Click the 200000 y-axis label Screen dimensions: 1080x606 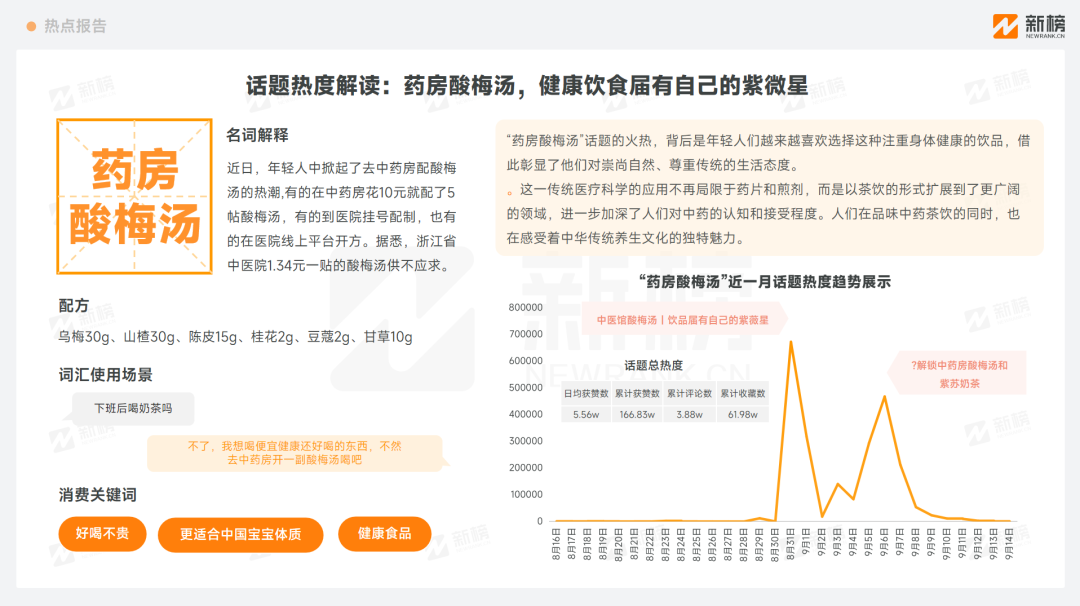point(526,468)
